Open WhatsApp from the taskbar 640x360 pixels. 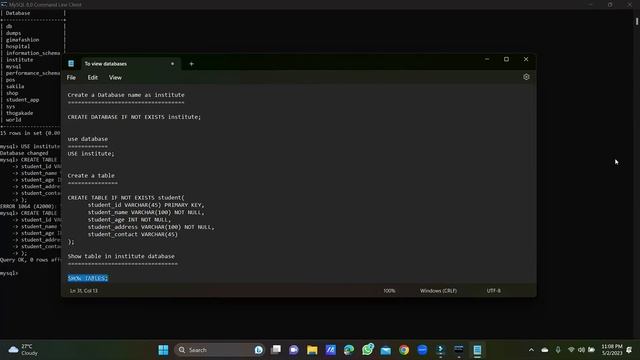click(368, 350)
